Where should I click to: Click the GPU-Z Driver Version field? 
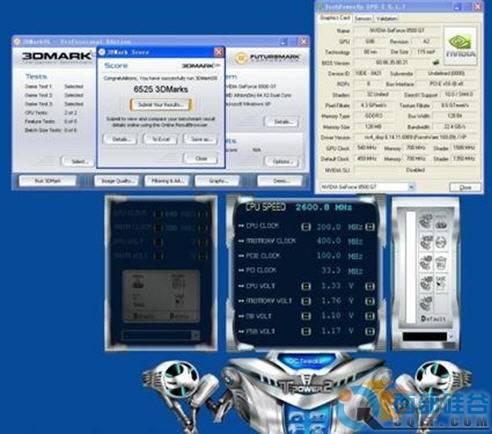pos(415,137)
